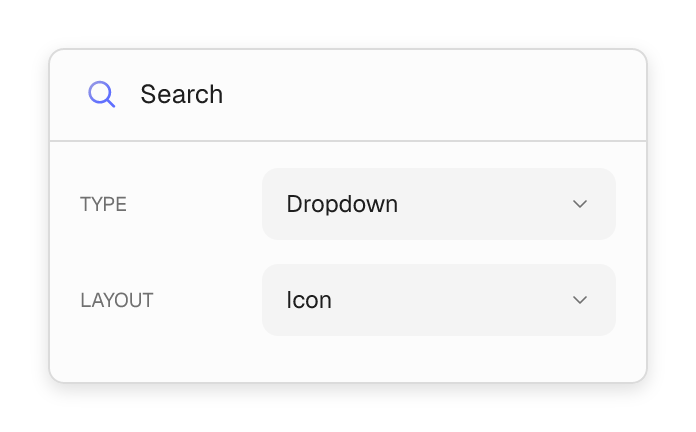
Task: Click the TYPE label
Action: pyautogui.click(x=103, y=204)
